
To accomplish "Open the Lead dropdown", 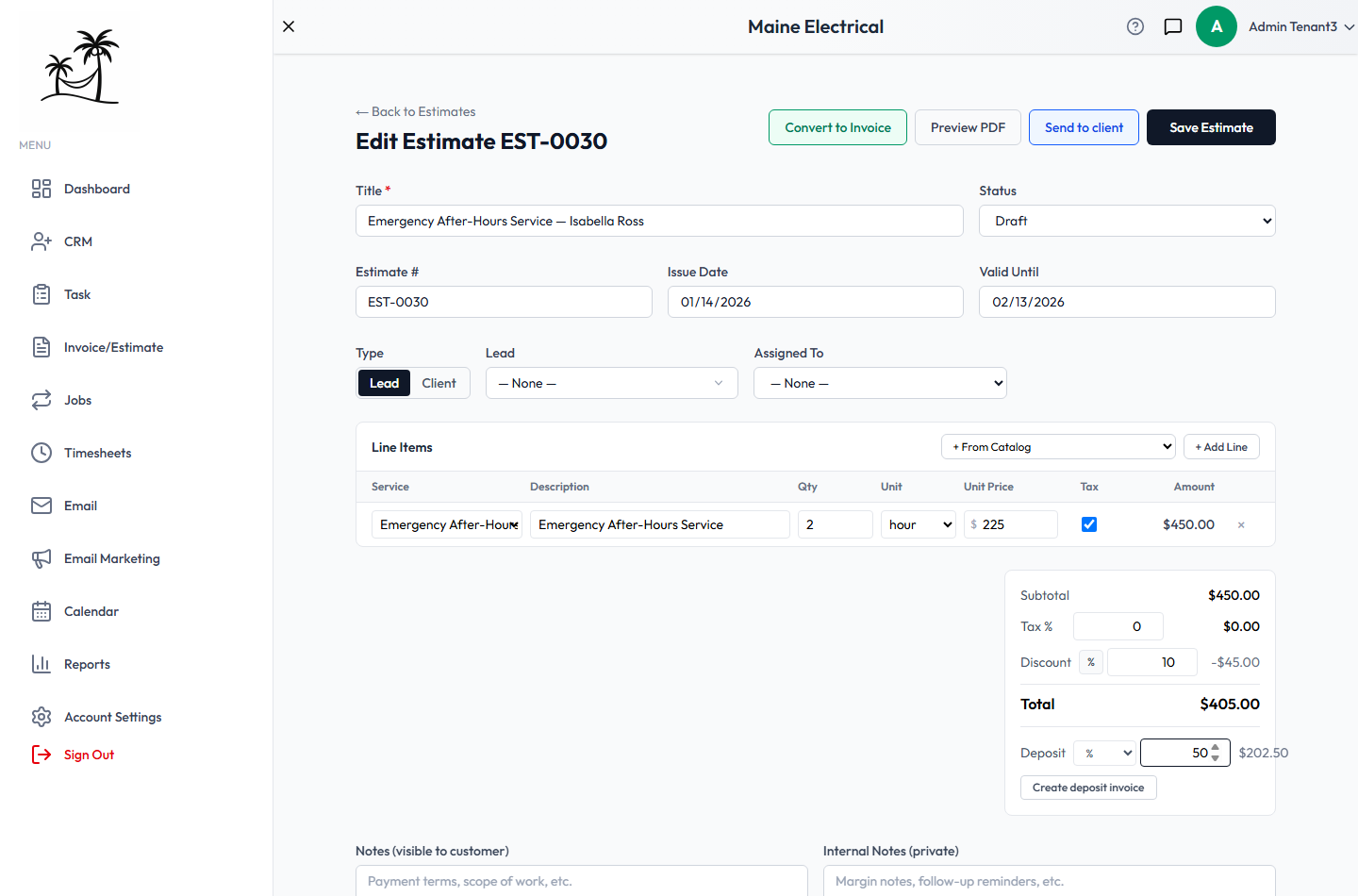I will click(612, 383).
